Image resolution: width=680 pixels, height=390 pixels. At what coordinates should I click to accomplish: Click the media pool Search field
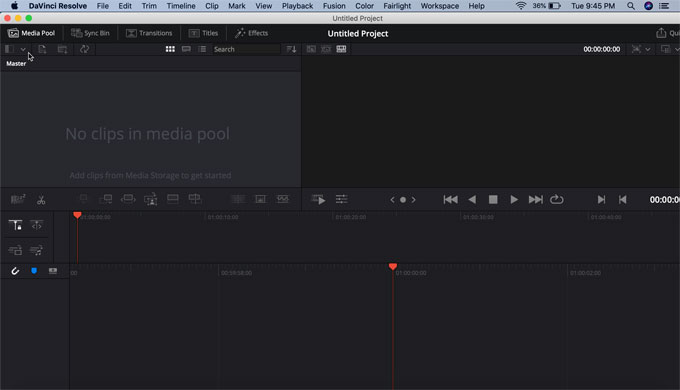(x=246, y=49)
